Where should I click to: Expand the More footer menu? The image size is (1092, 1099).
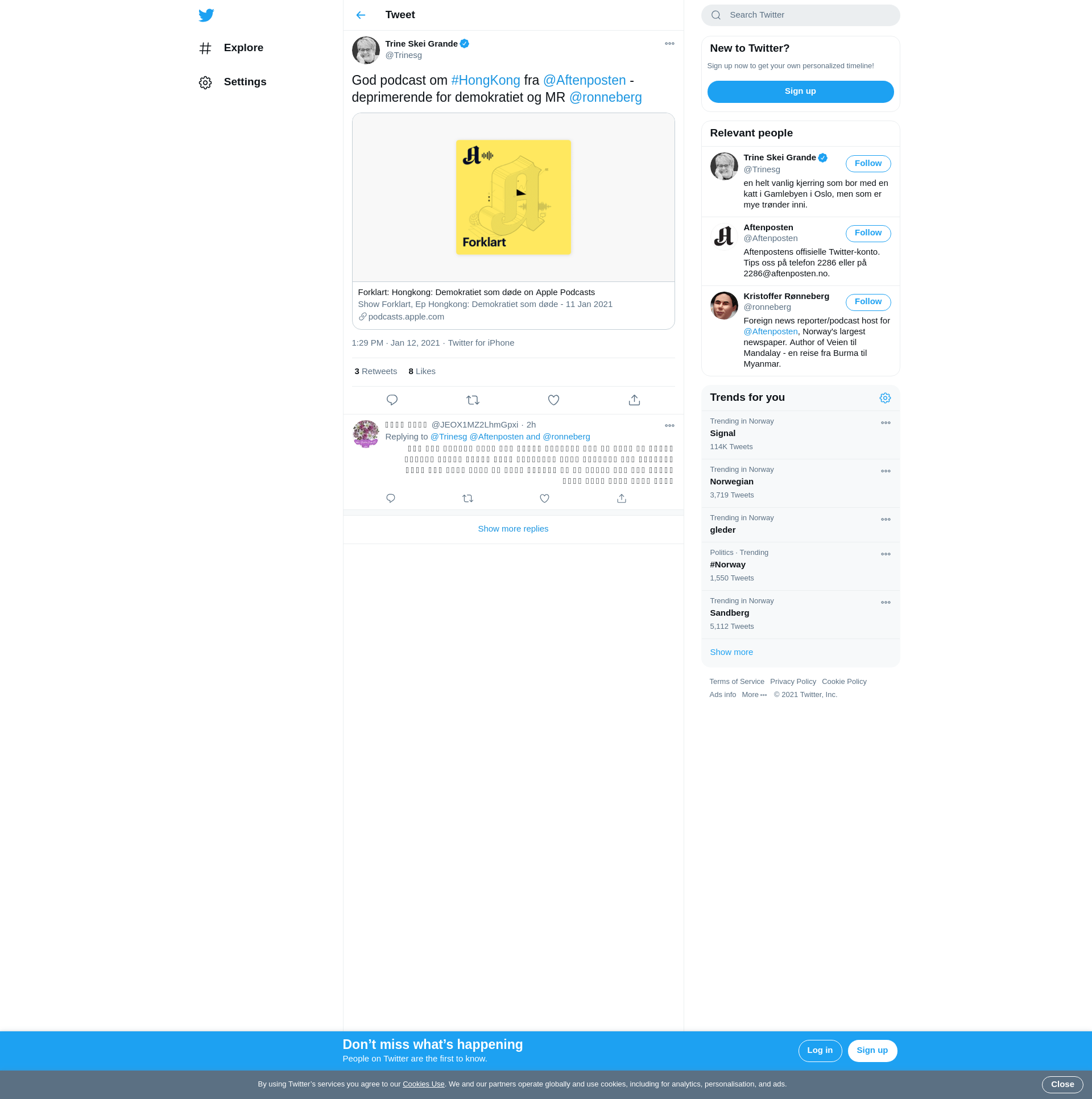[x=754, y=695]
